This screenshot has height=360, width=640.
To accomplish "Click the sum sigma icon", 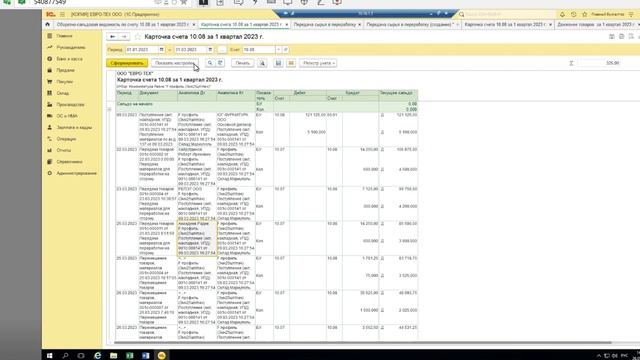I will pyautogui.click(x=571, y=63).
